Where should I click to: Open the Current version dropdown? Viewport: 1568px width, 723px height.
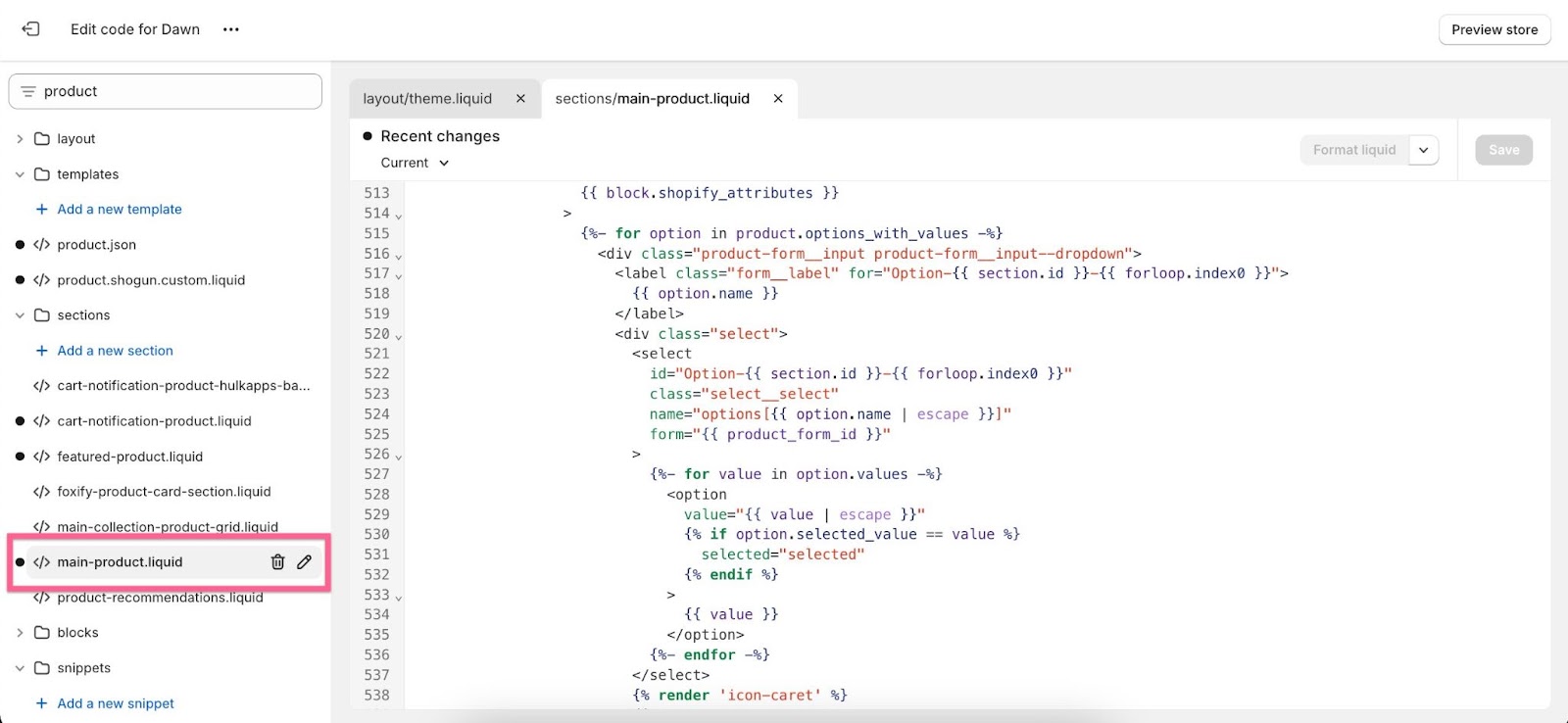click(415, 163)
